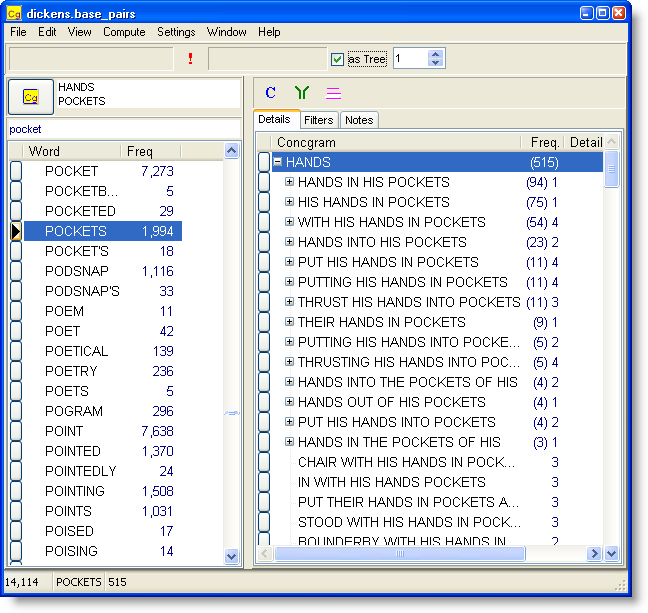The height and width of the screenshot is (613, 648).
Task: Click the green Y tree icon
Action: point(302,93)
